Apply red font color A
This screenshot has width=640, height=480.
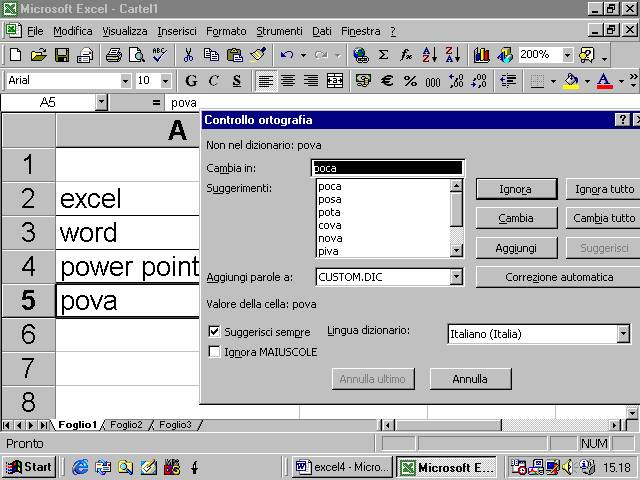coord(605,81)
